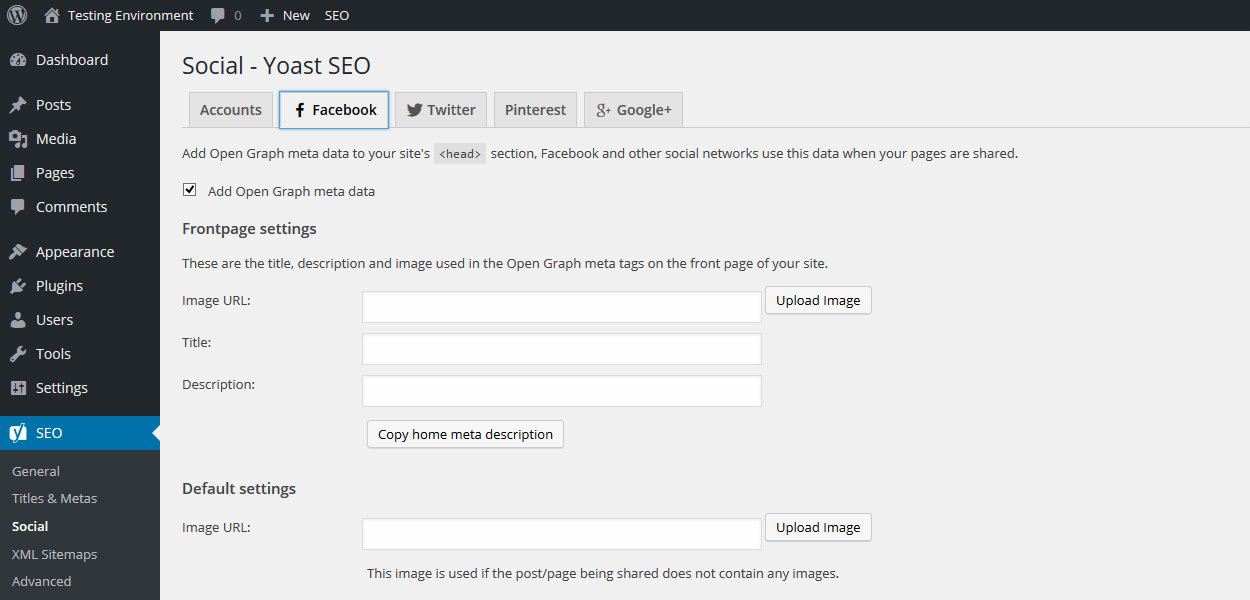Screen dimensions: 1250x600
Task: Open the New content menu
Action: [285, 15]
